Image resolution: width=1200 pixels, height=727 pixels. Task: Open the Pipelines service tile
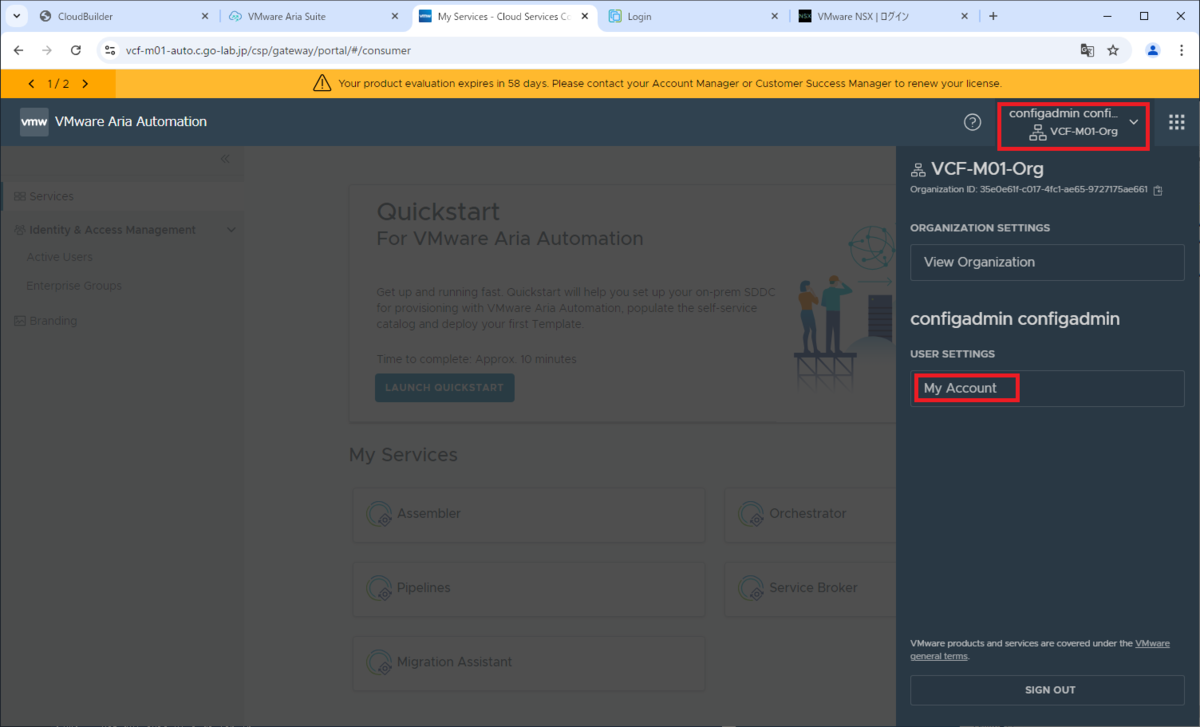[529, 588]
